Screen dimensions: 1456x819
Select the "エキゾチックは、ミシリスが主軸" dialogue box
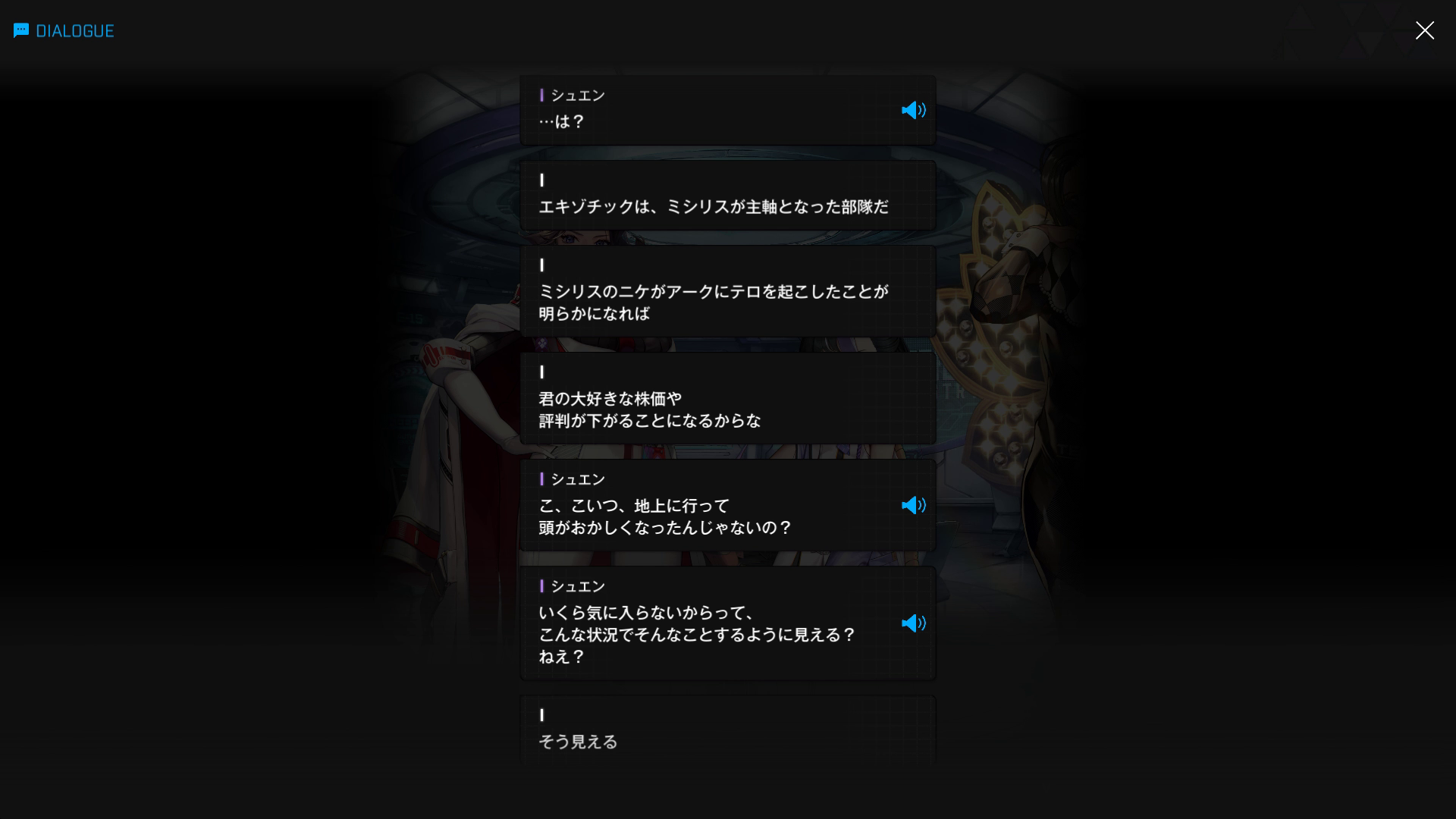point(728,196)
